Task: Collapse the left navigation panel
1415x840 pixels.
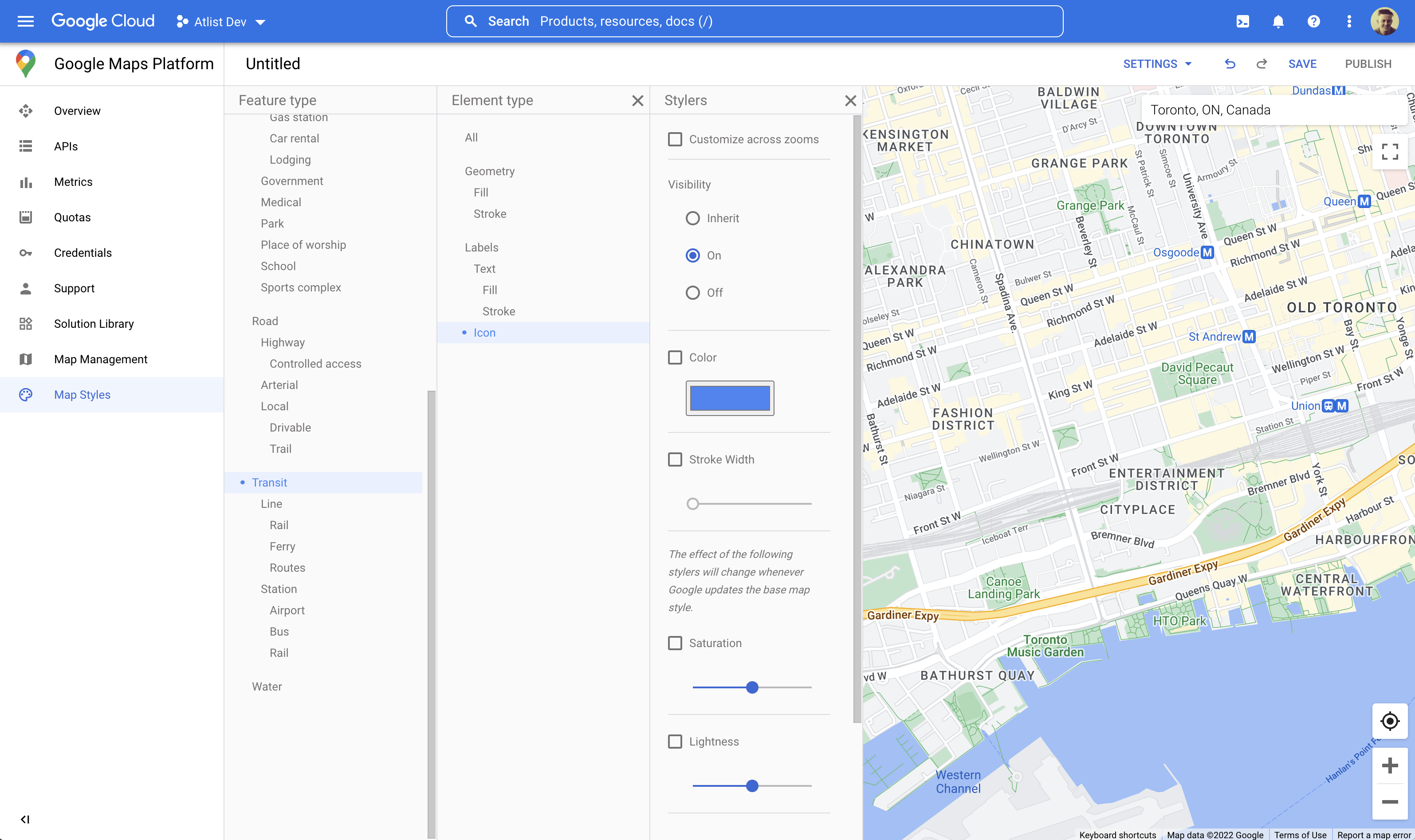Action: point(25,819)
